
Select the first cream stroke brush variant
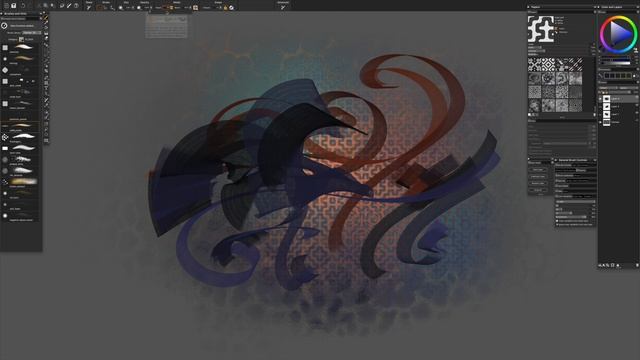pyautogui.click(x=23, y=47)
